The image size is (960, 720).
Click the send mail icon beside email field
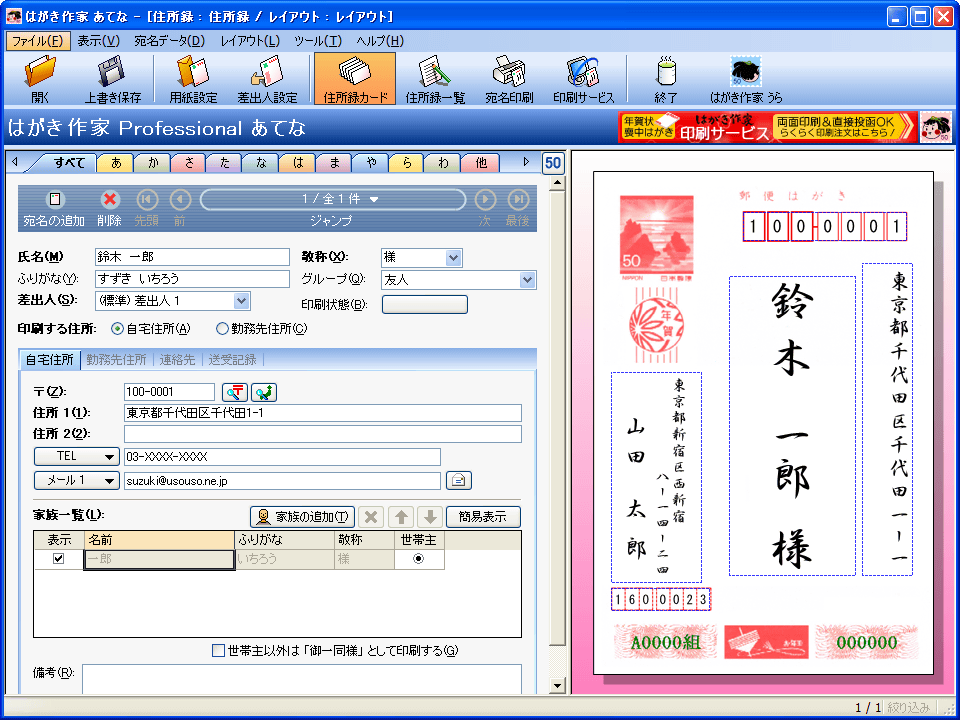(x=459, y=481)
